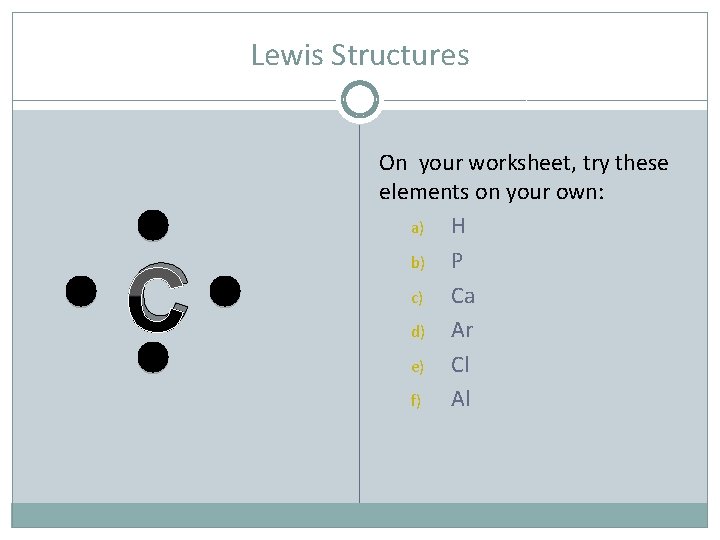Click the list marker a)
This screenshot has height=540, width=720.
417,228
